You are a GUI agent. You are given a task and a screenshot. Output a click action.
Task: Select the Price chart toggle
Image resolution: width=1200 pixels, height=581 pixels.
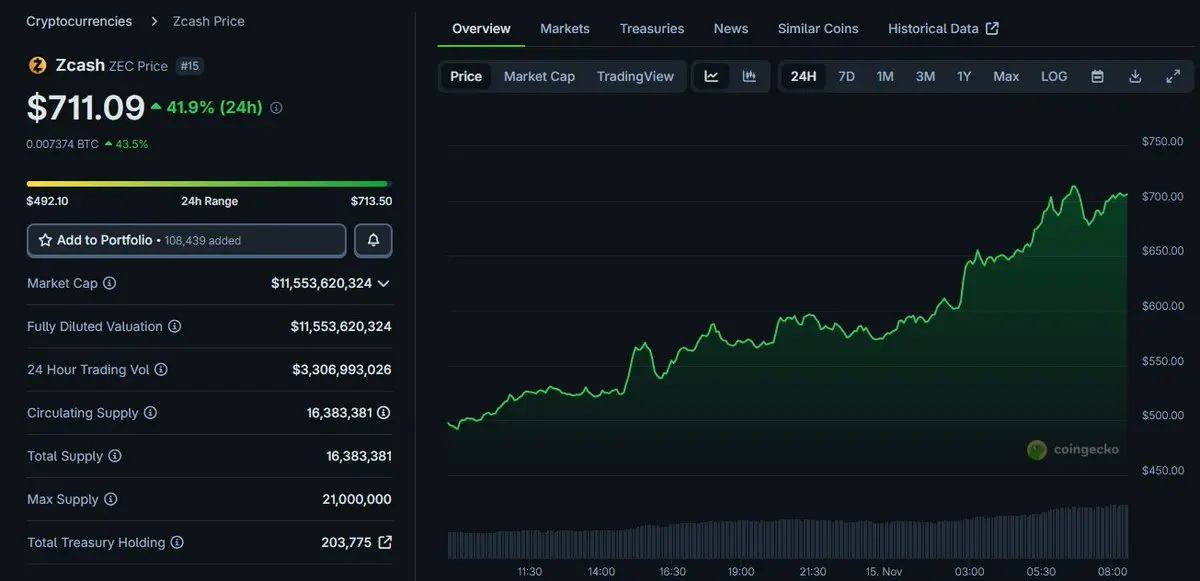[x=466, y=76]
